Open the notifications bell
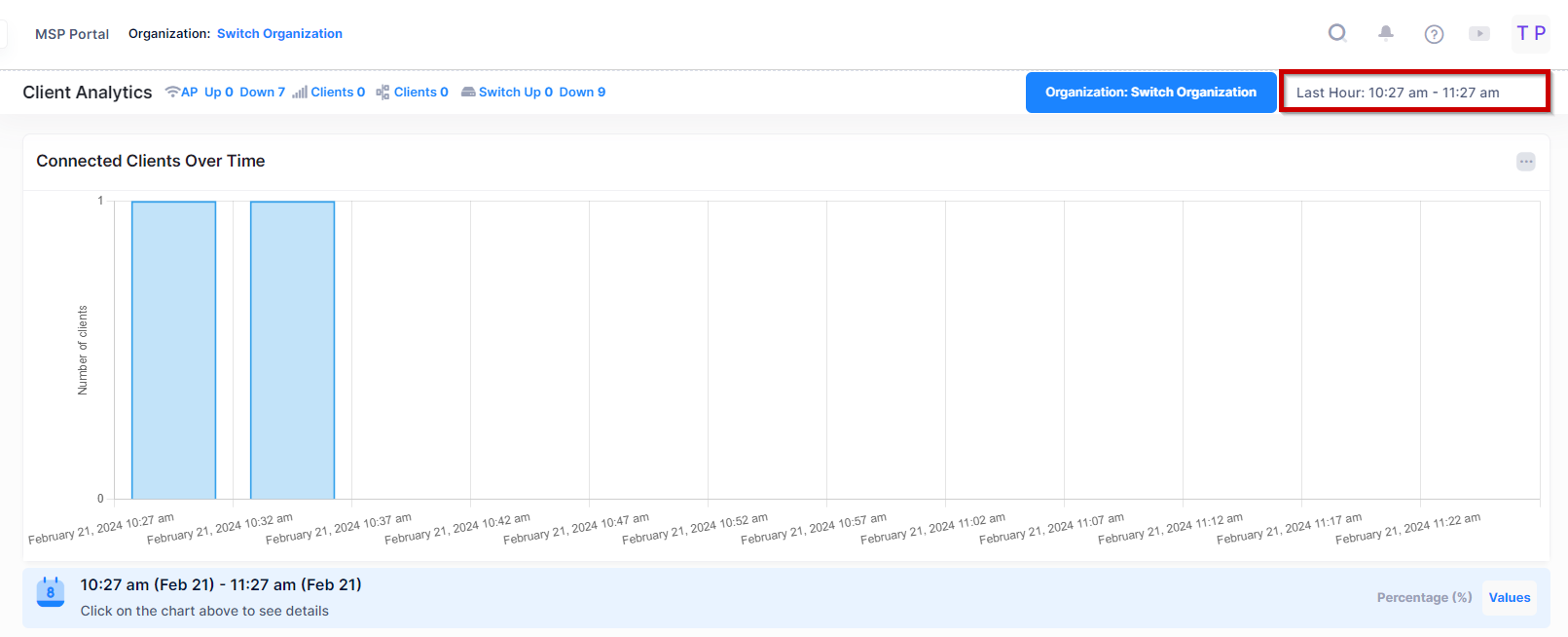 click(x=1386, y=33)
